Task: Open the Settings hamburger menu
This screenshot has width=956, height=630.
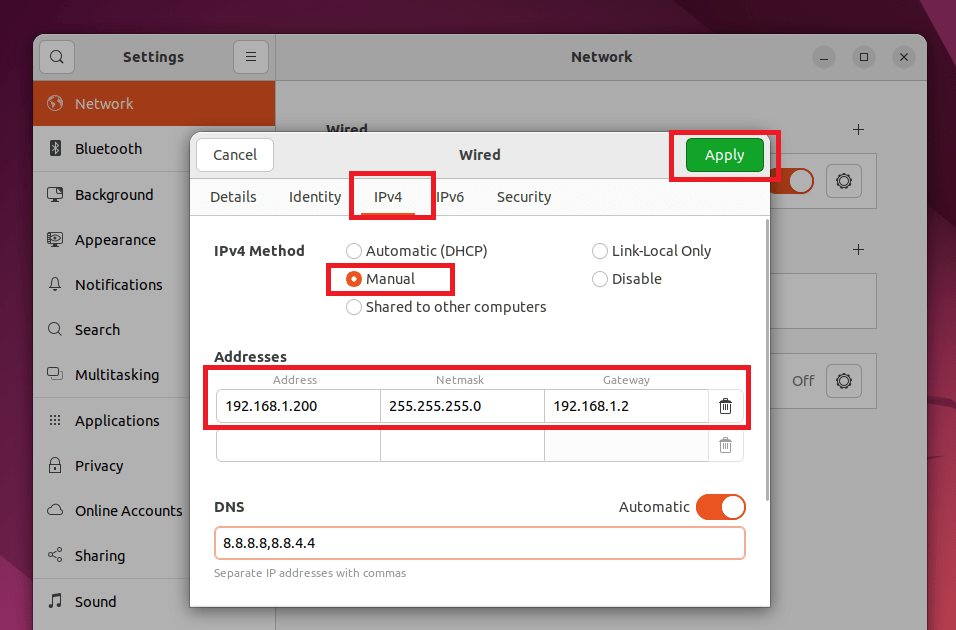Action: (x=250, y=57)
